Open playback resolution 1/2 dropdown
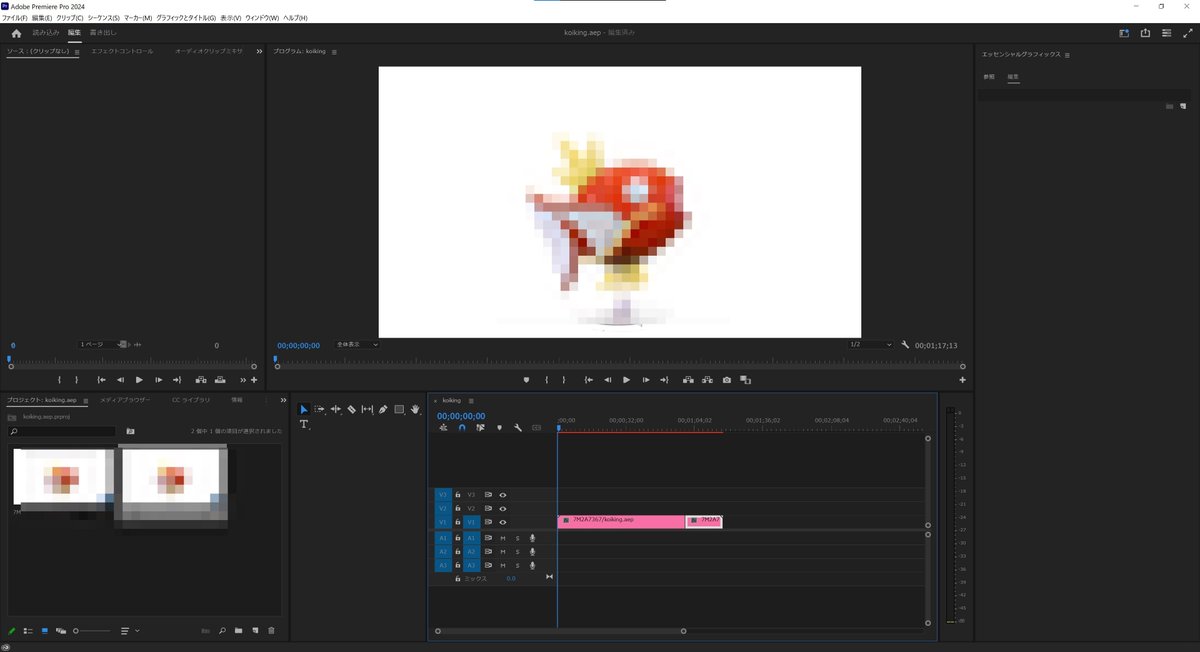1200x652 pixels. (870, 345)
